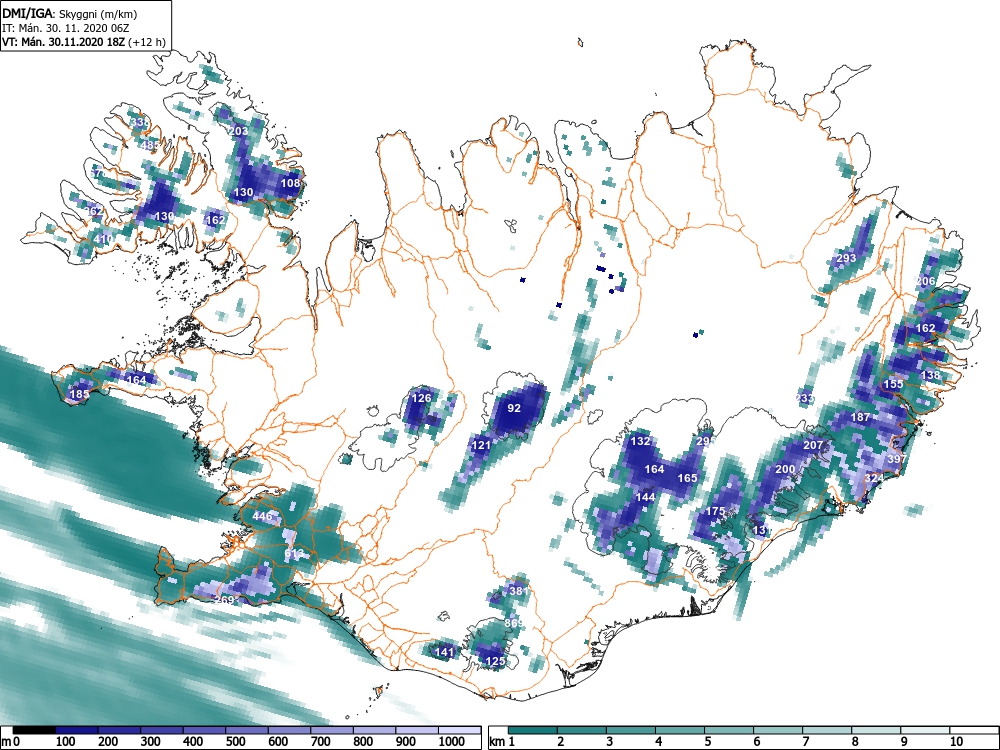Click the '130' visibility label
Image resolution: width=1000 pixels, height=750 pixels.
tap(244, 192)
